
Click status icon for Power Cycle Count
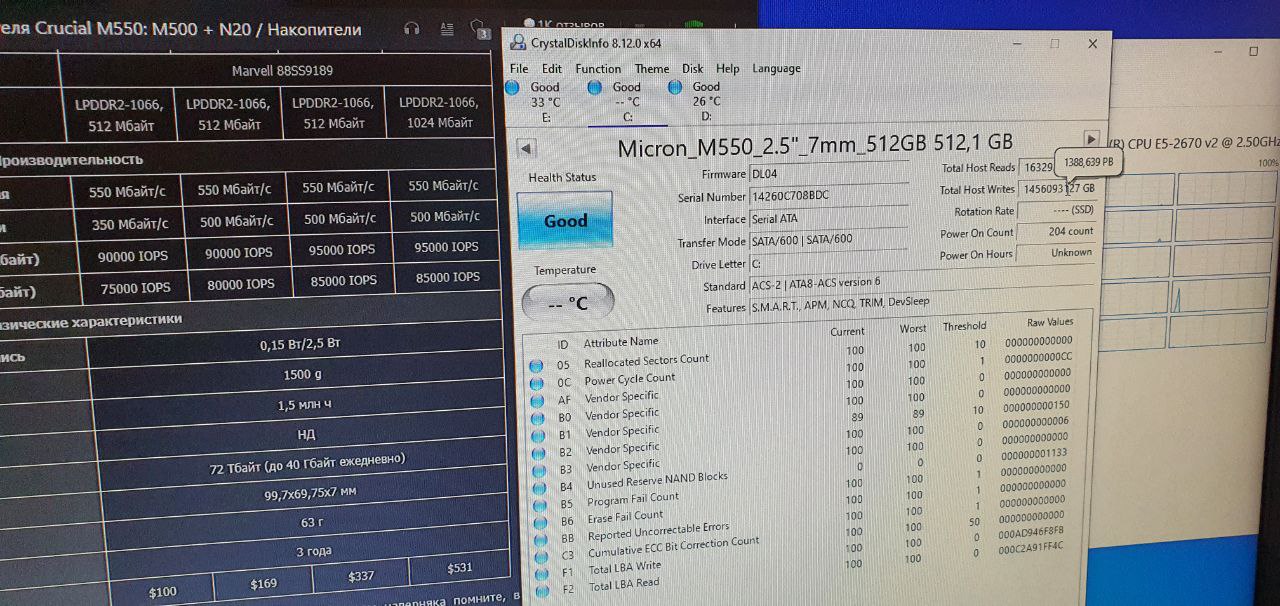[x=537, y=385]
